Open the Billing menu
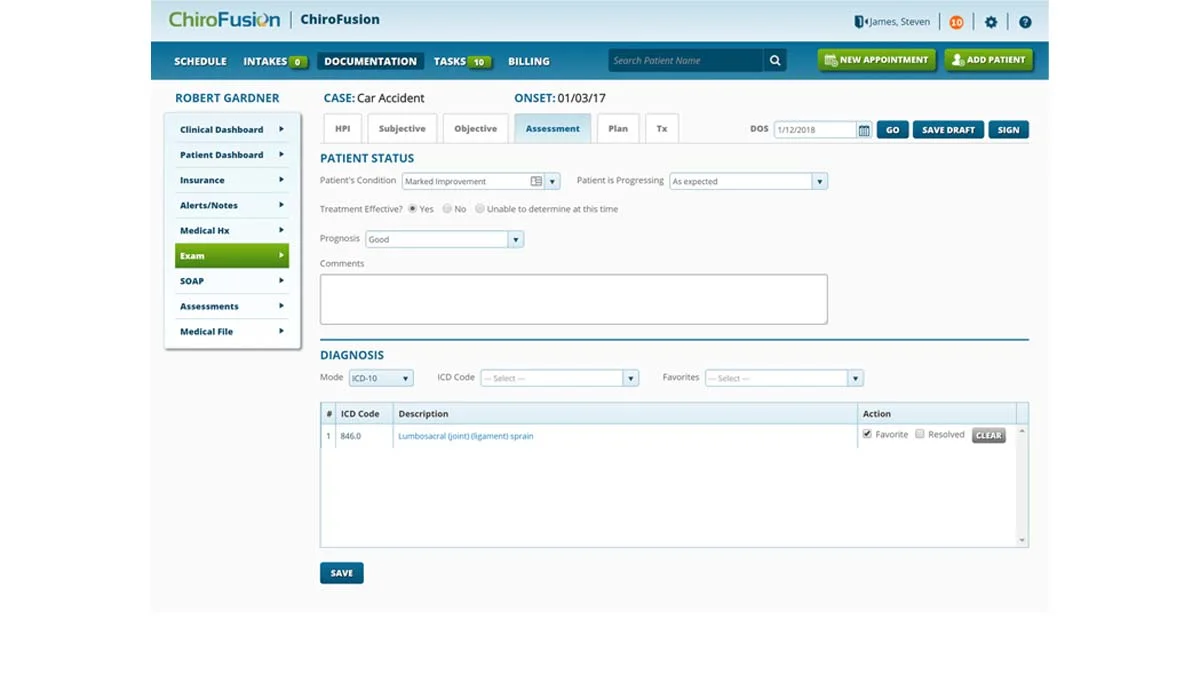Viewport: 1200px width, 674px height. point(528,61)
